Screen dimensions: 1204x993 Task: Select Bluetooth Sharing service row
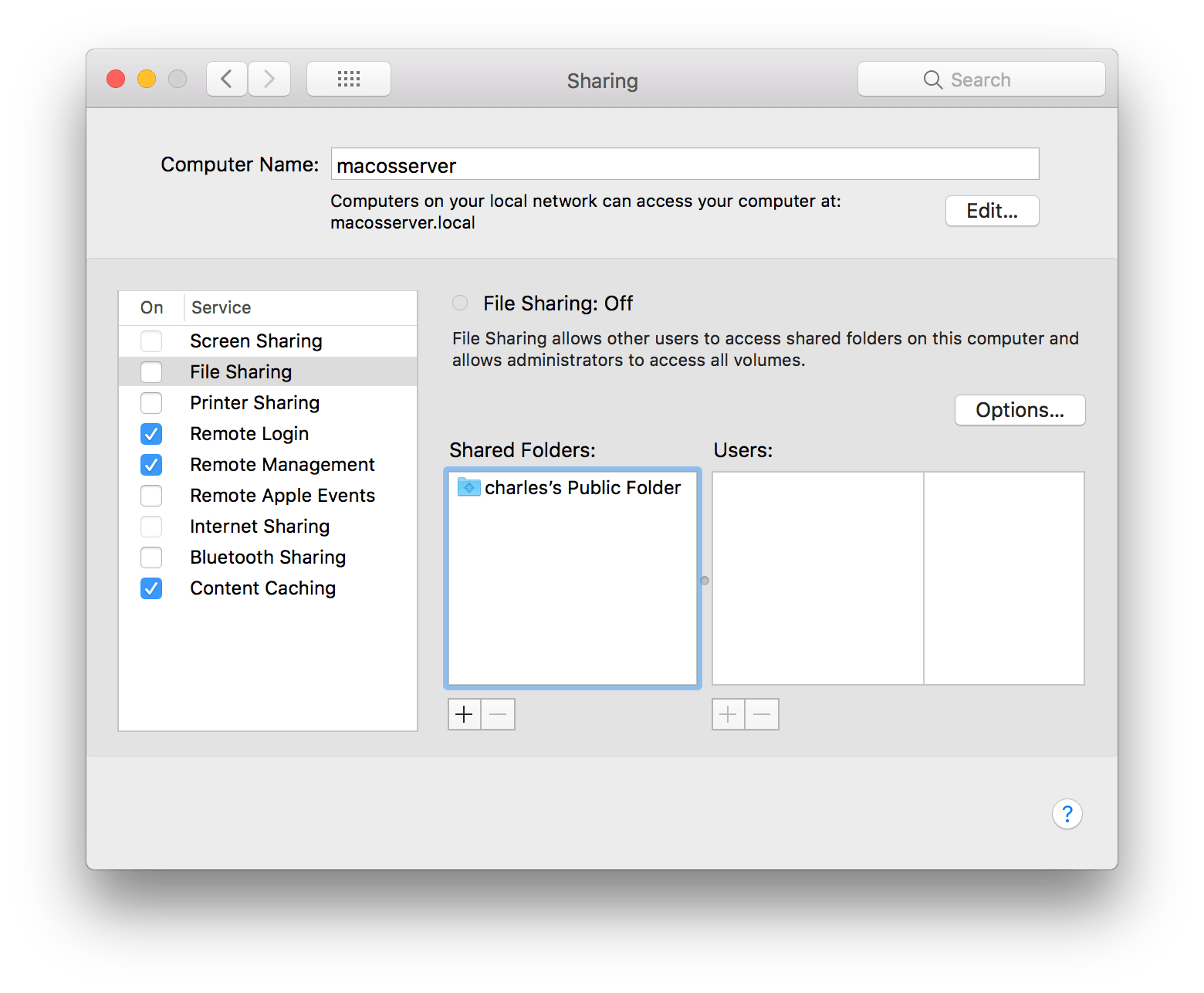(x=268, y=558)
